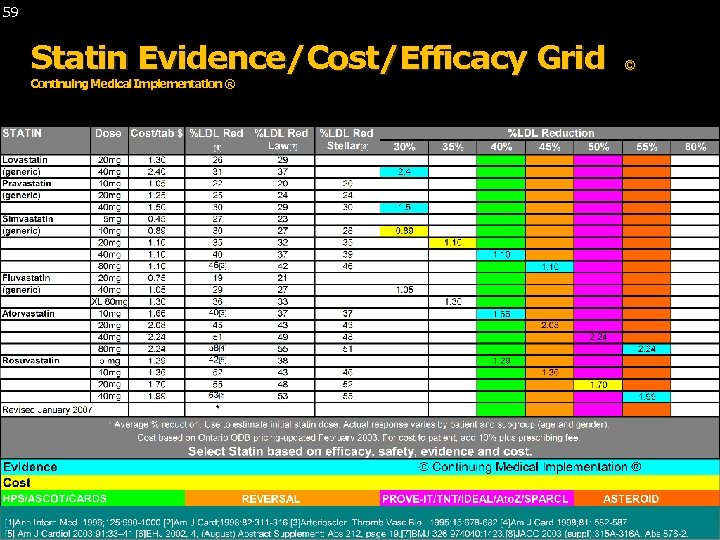Click the slide title 'Statin Evidence/Cost/Efficacy Grid'
This screenshot has width=720, height=540.
318,58
